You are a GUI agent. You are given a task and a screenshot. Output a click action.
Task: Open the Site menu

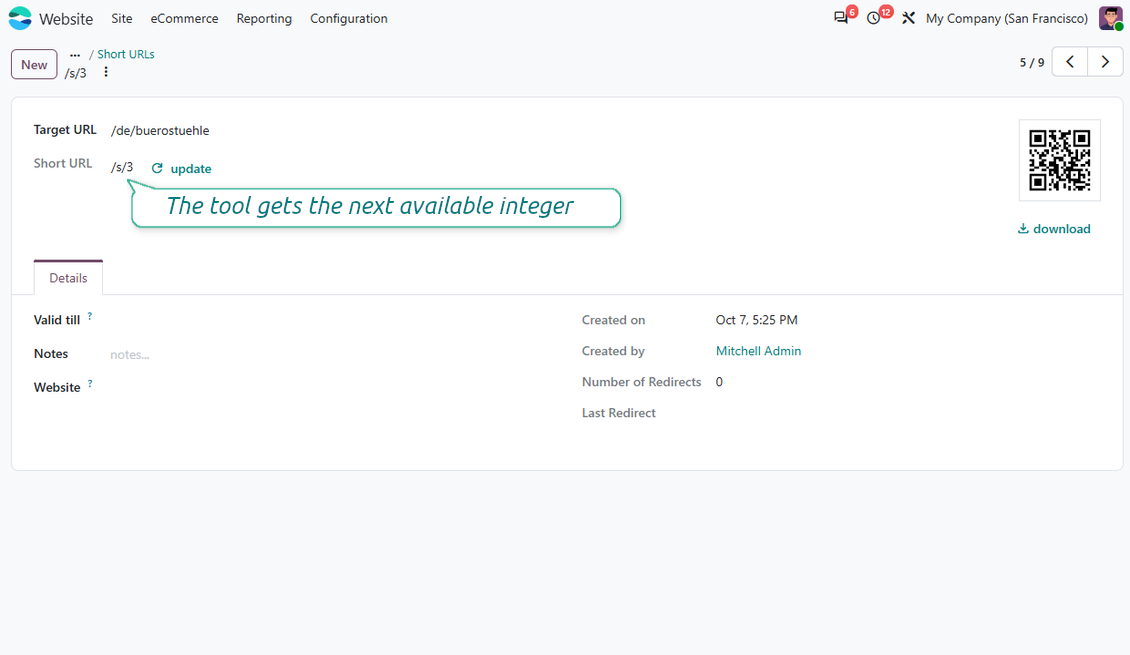[x=122, y=19]
